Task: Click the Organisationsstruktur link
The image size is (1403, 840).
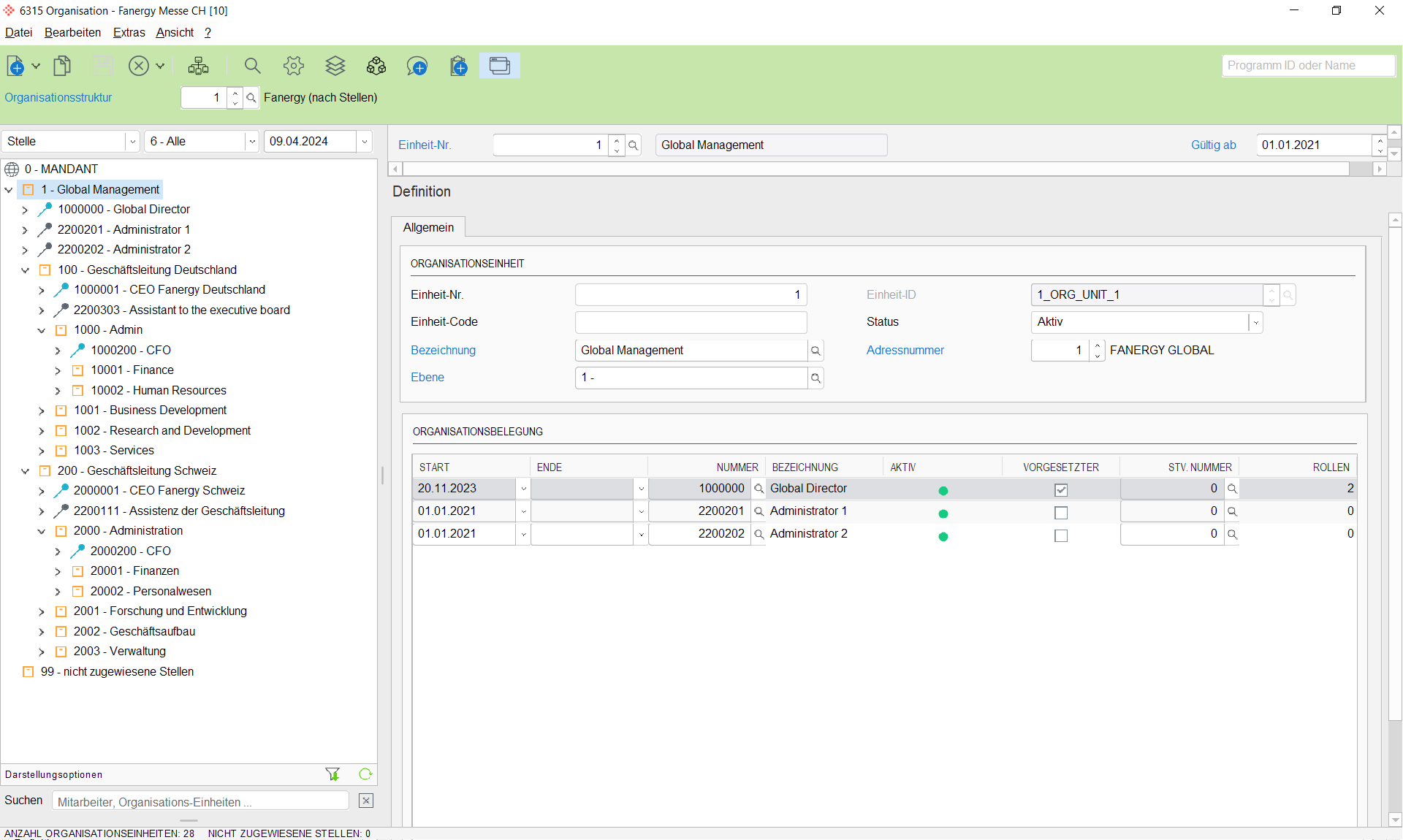Action: tap(58, 97)
